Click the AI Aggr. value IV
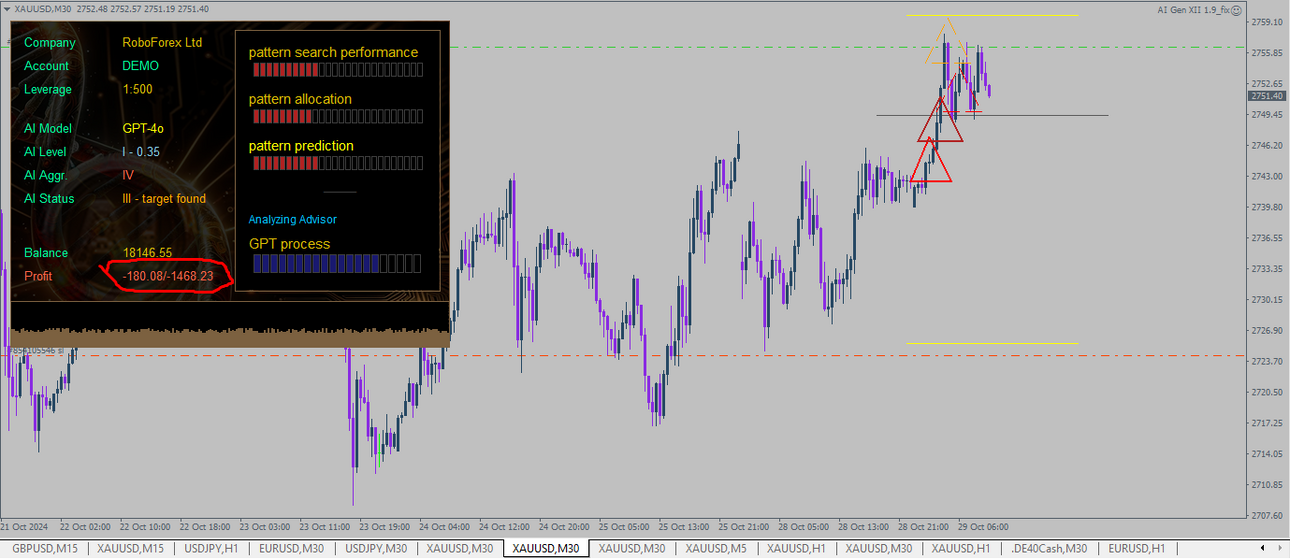Viewport: 1290px width, 559px height. (128, 175)
